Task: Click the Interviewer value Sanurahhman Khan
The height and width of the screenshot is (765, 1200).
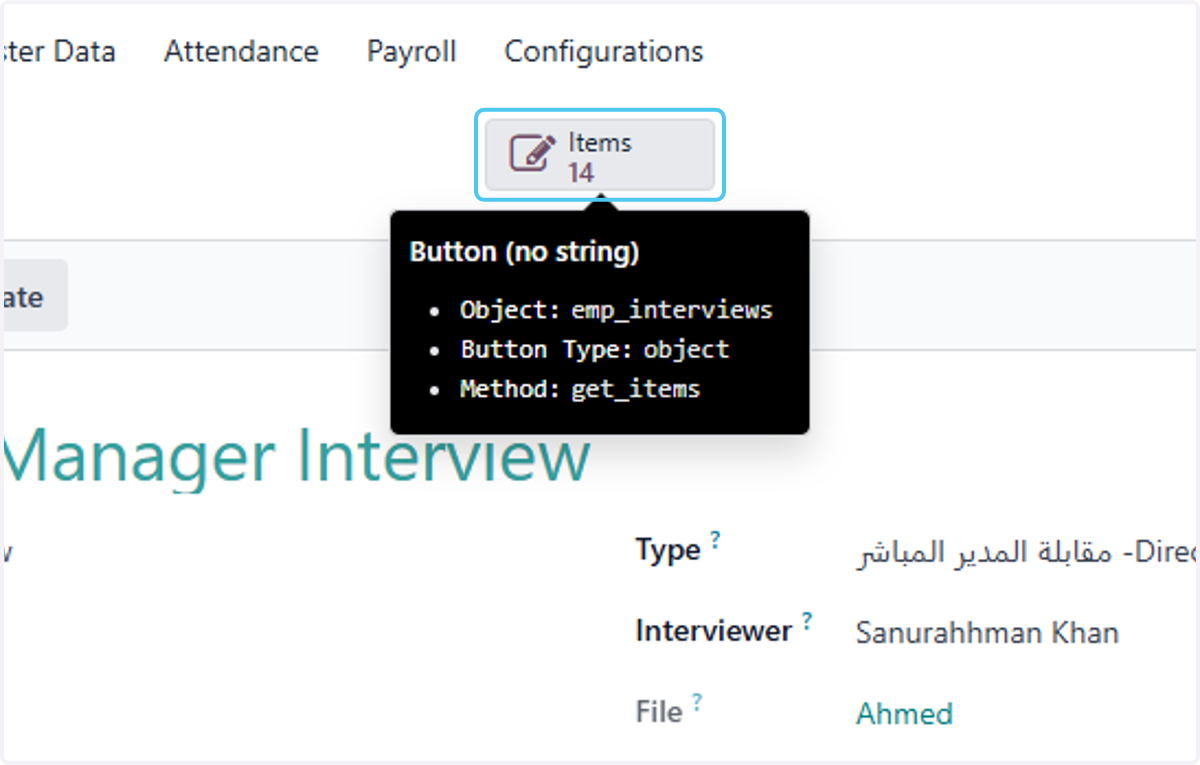Action: coord(987,632)
